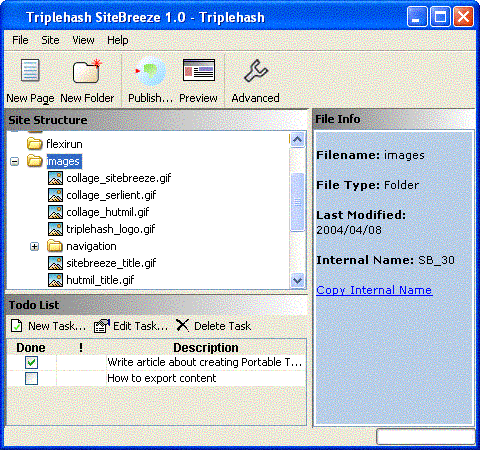Expand the navigation folder node
Viewport: 480px width, 450px height.
pos(34,247)
